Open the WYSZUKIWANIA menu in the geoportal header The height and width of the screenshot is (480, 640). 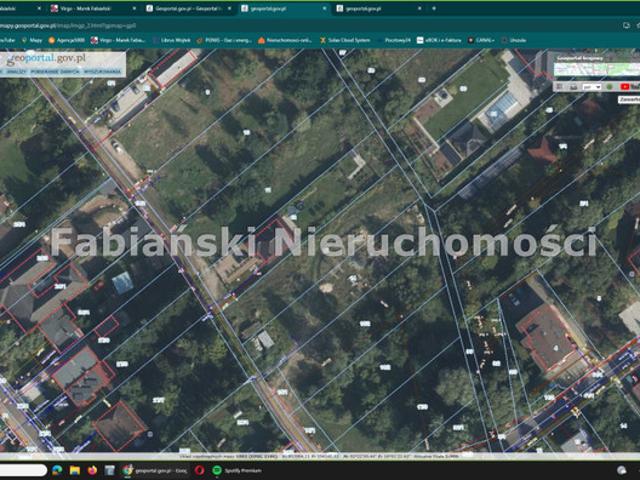click(102, 72)
